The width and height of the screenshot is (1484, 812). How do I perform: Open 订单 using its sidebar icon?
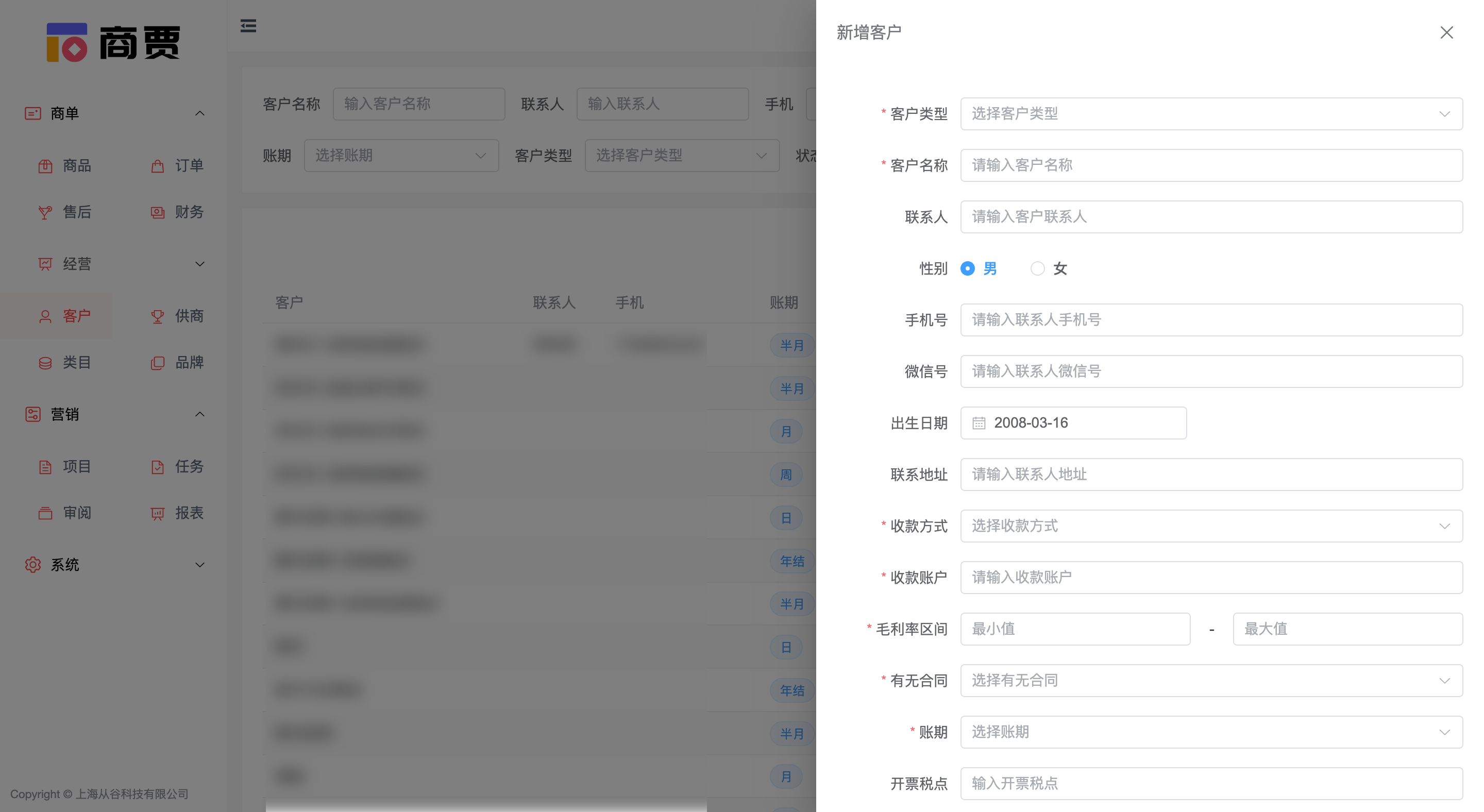157,166
